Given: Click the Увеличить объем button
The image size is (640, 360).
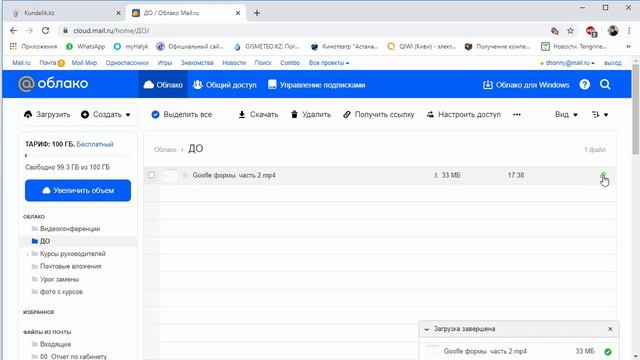Looking at the screenshot, I should coord(78,190).
